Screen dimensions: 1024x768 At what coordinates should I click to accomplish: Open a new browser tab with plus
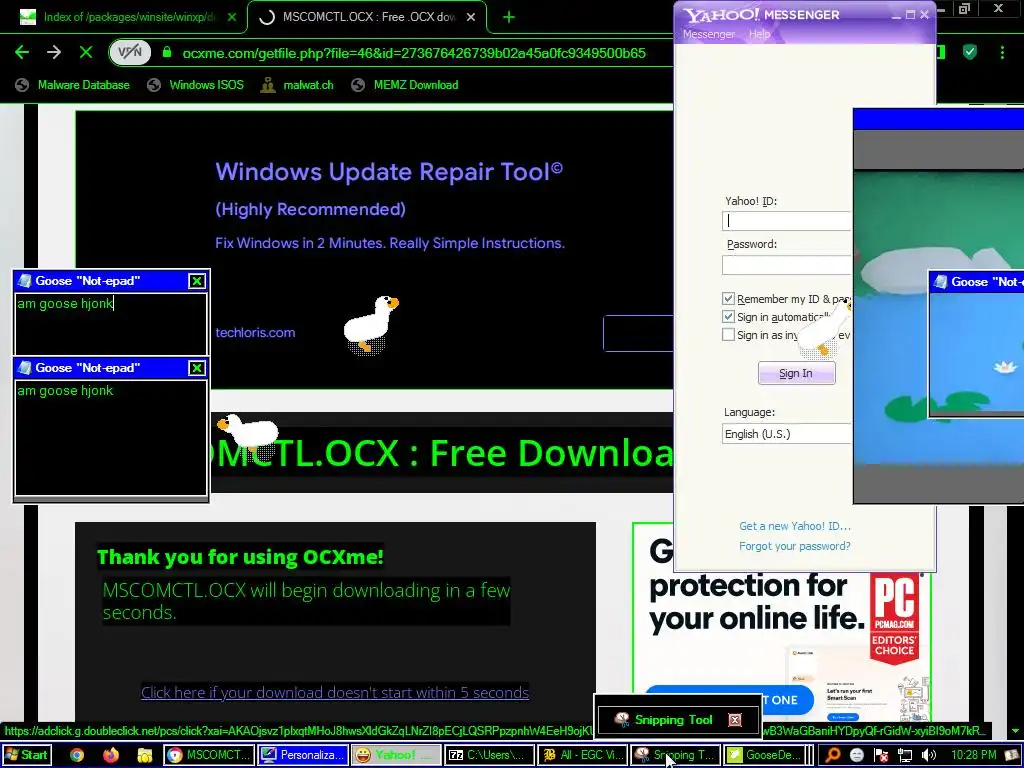click(x=509, y=17)
